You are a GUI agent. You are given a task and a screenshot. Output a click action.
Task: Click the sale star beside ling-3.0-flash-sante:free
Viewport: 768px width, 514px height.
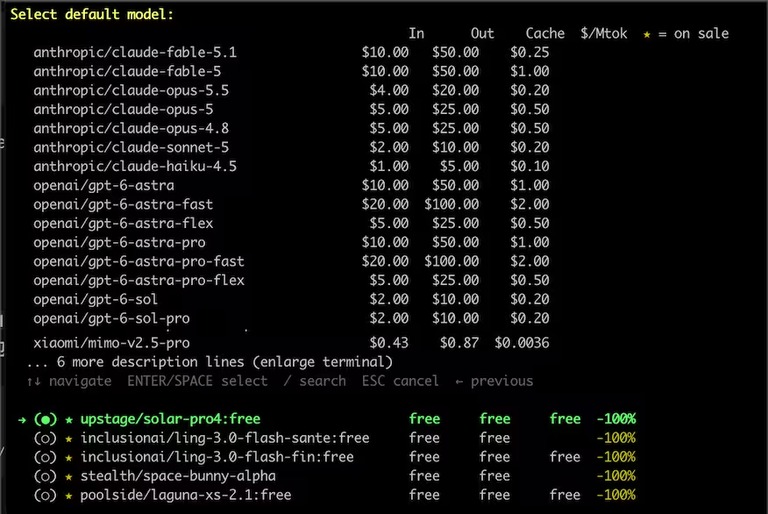pyautogui.click(x=69, y=439)
